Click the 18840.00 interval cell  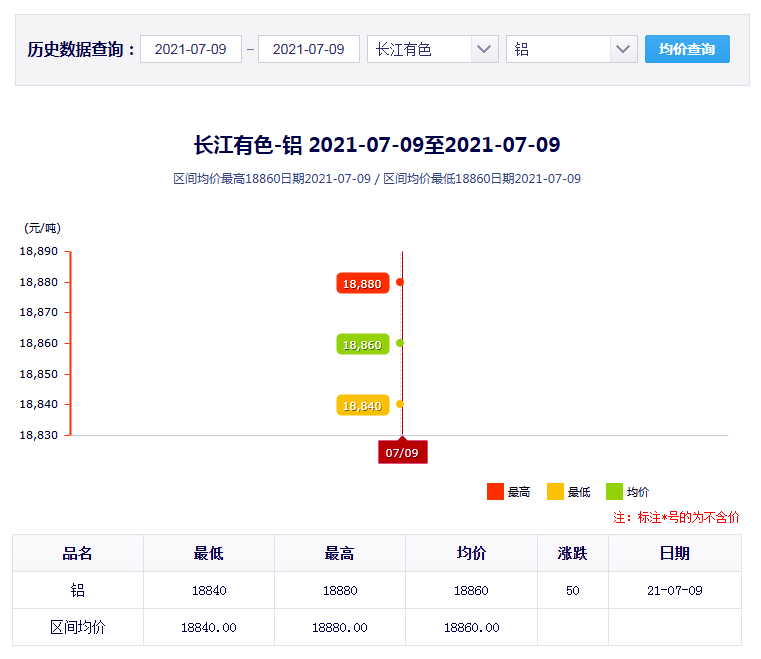[x=209, y=627]
